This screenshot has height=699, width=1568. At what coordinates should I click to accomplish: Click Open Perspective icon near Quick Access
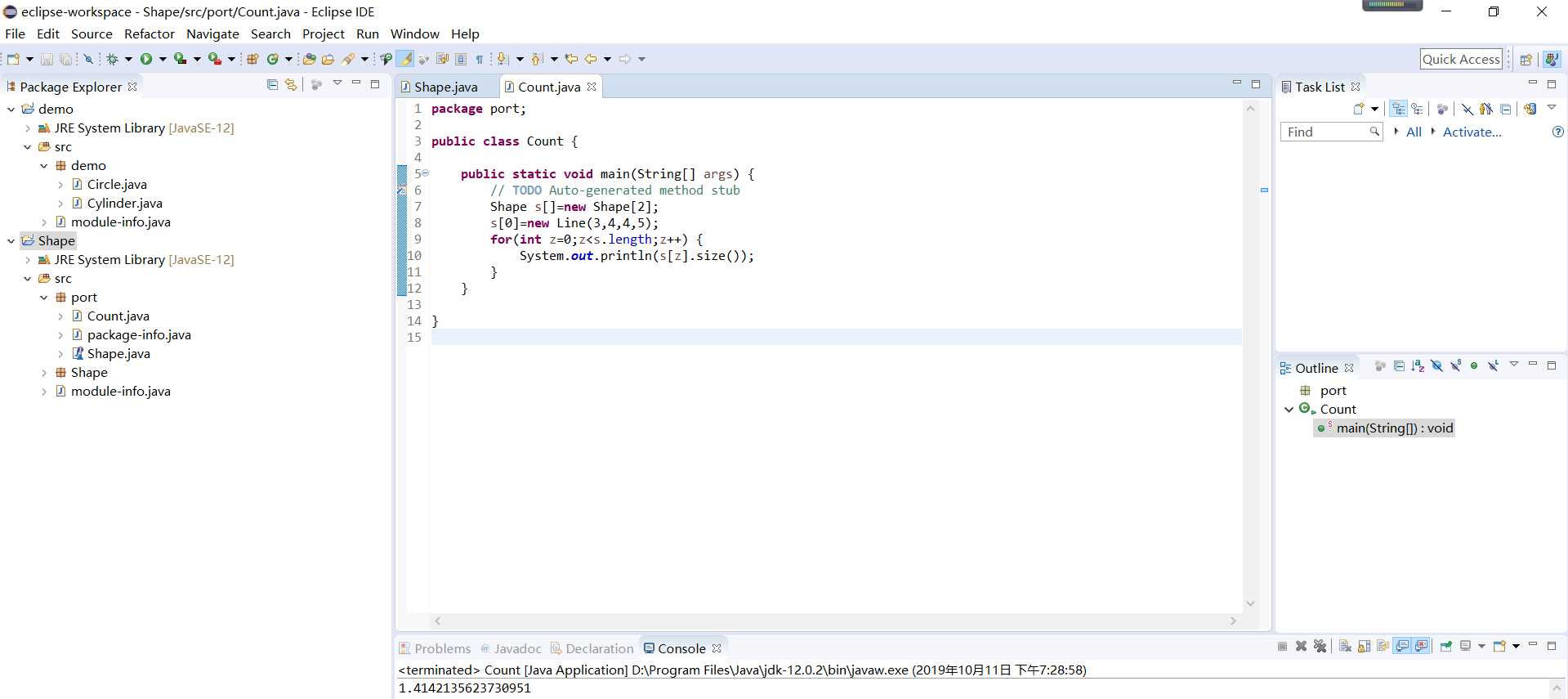1526,59
